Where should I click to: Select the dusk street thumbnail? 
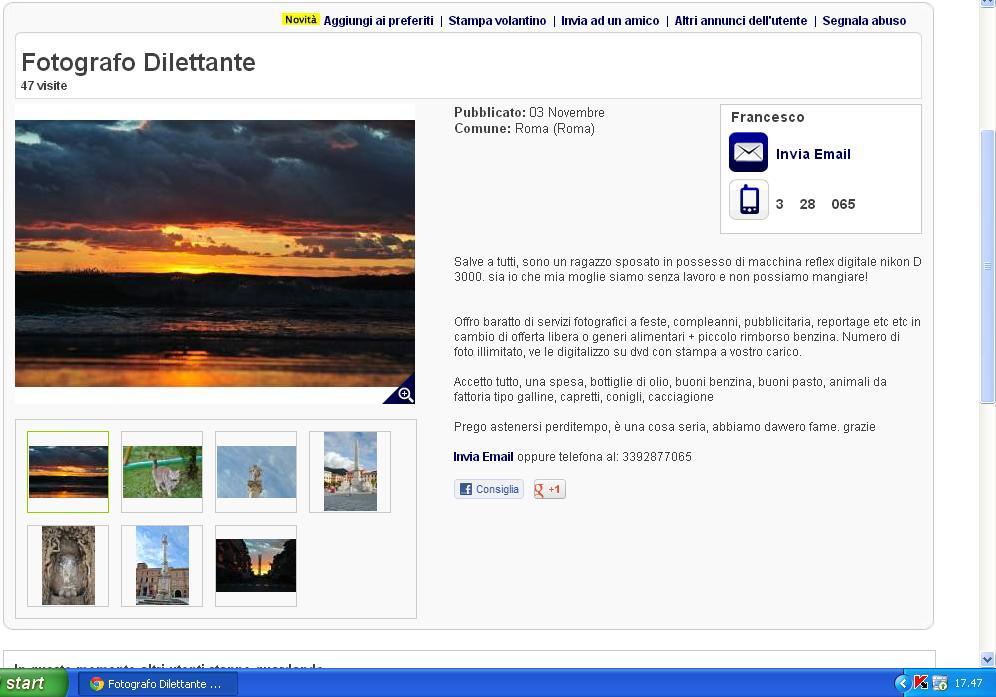pos(256,565)
